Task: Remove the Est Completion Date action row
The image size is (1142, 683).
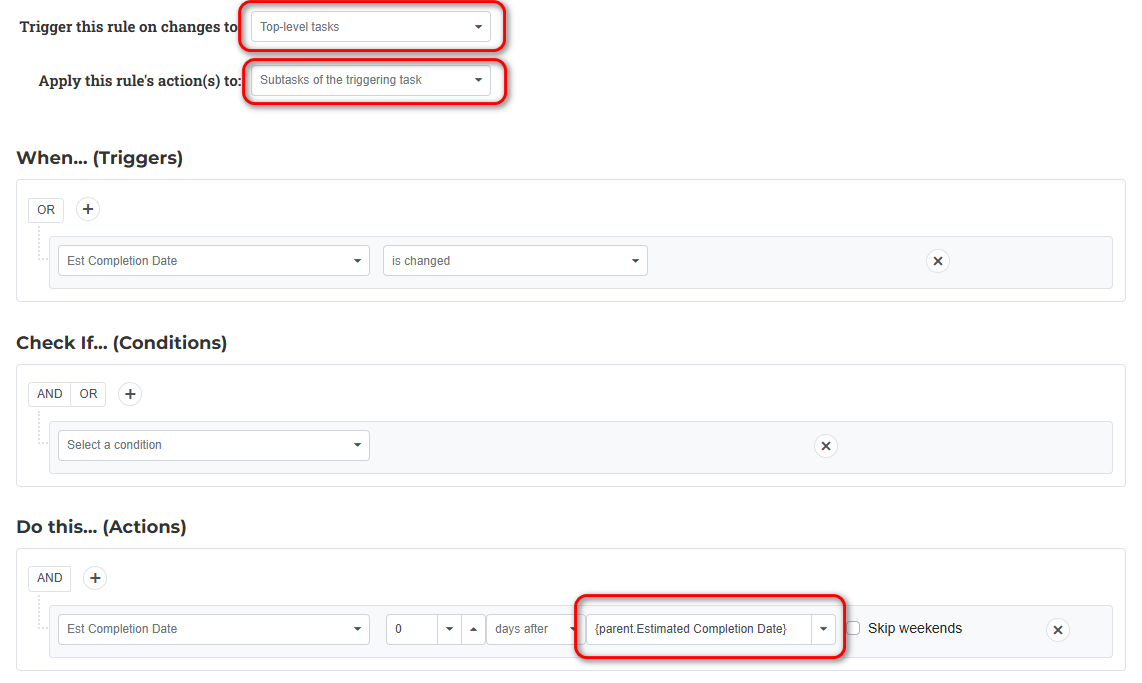Action: pyautogui.click(x=1058, y=630)
